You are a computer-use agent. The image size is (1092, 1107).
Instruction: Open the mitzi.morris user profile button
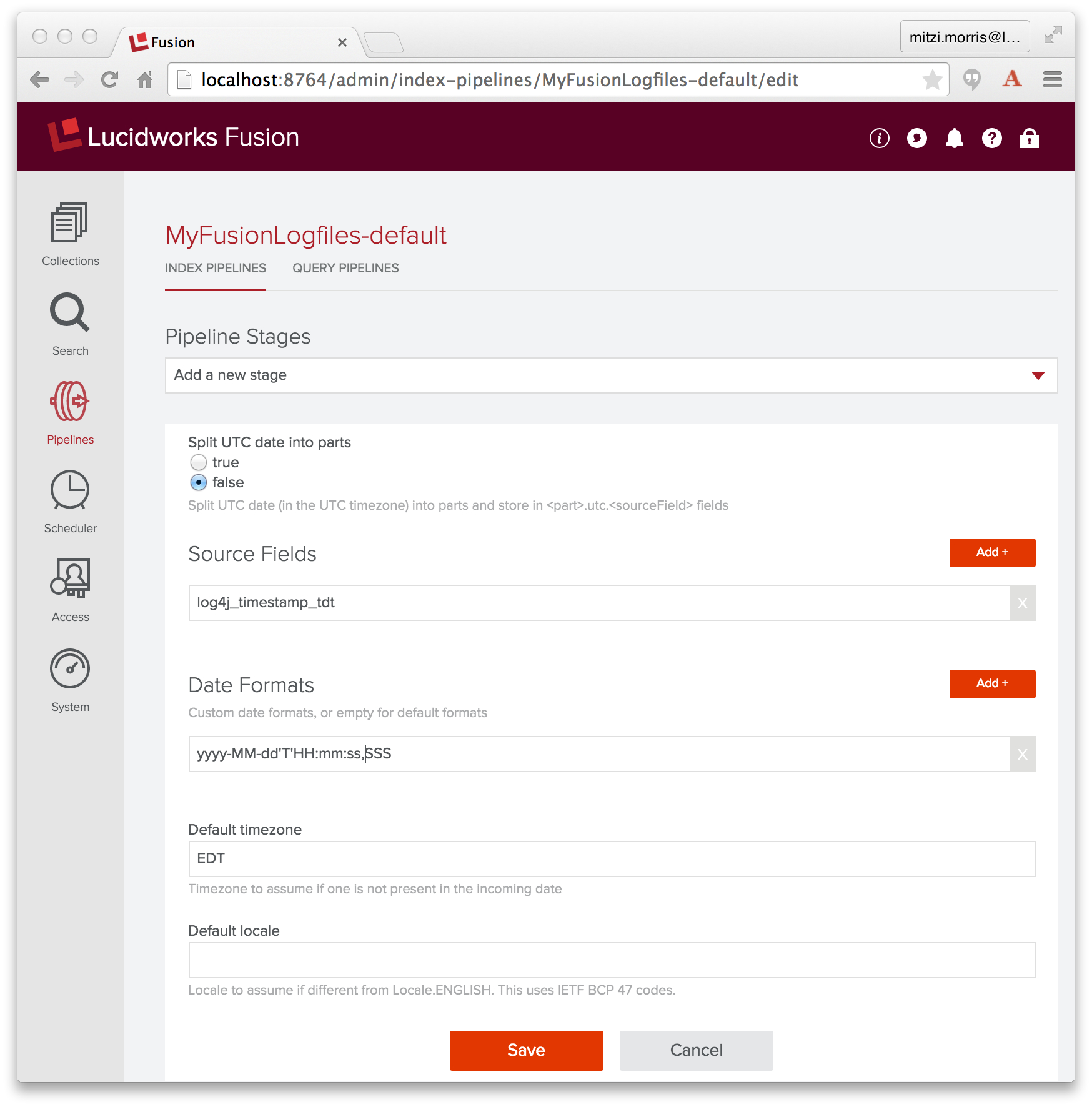pyautogui.click(x=965, y=37)
